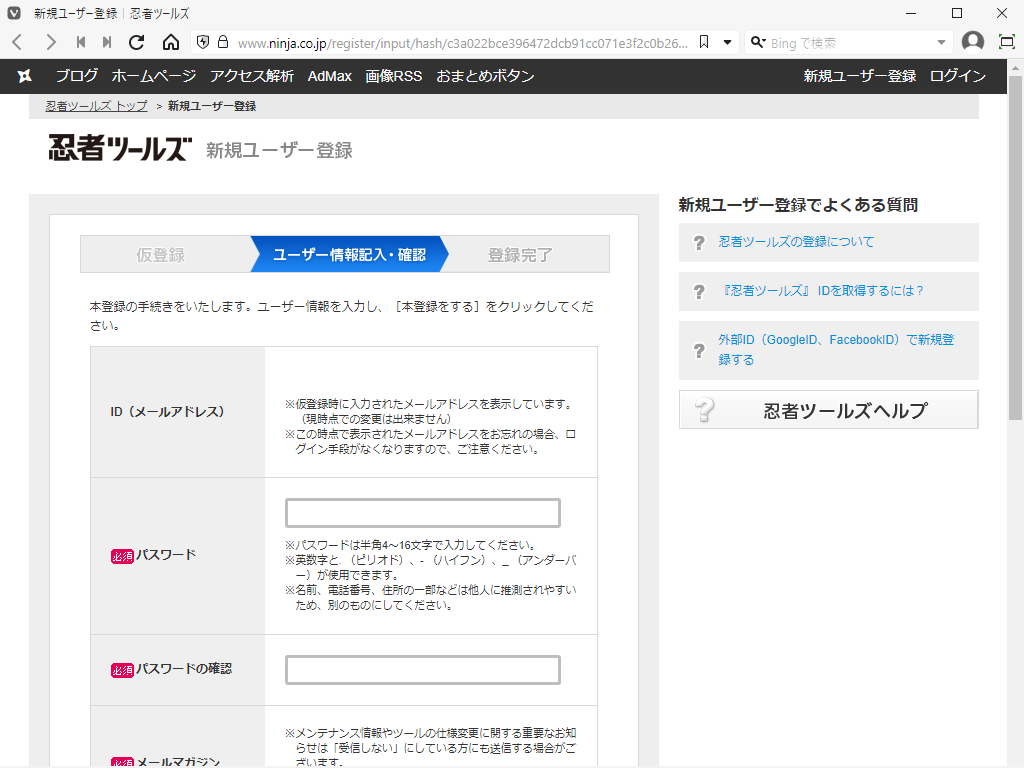
Task: Open 『忍者ツールズ』IDを取得するには？ link
Action: [822, 291]
